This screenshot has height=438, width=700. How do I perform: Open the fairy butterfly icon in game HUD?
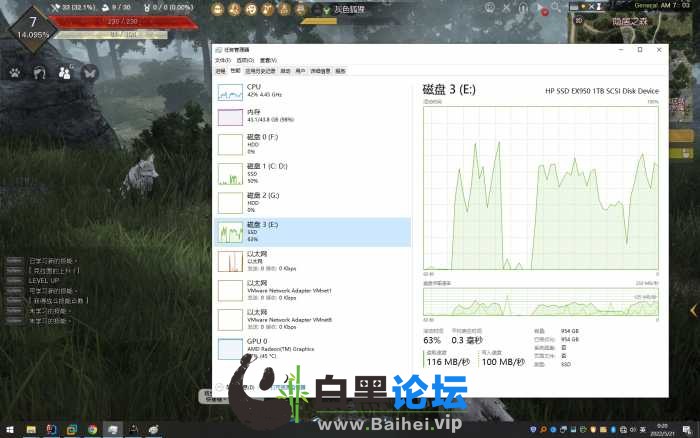(x=90, y=72)
